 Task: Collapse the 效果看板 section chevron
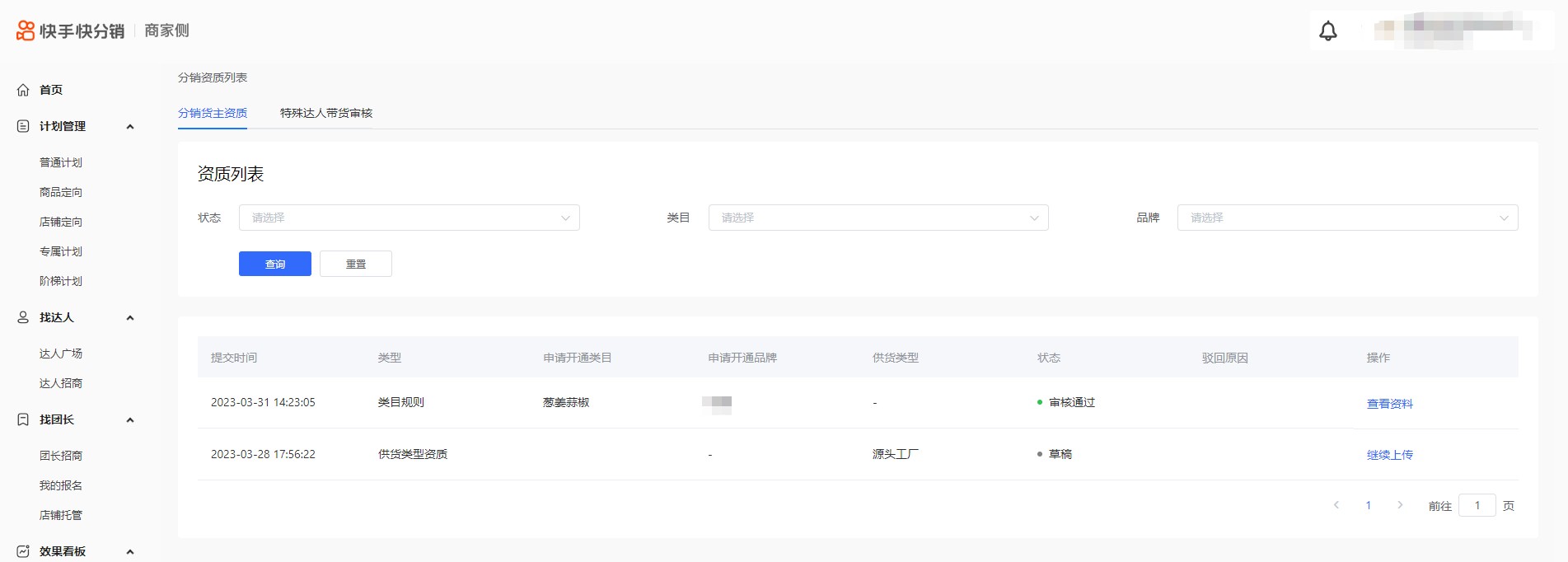click(130, 552)
